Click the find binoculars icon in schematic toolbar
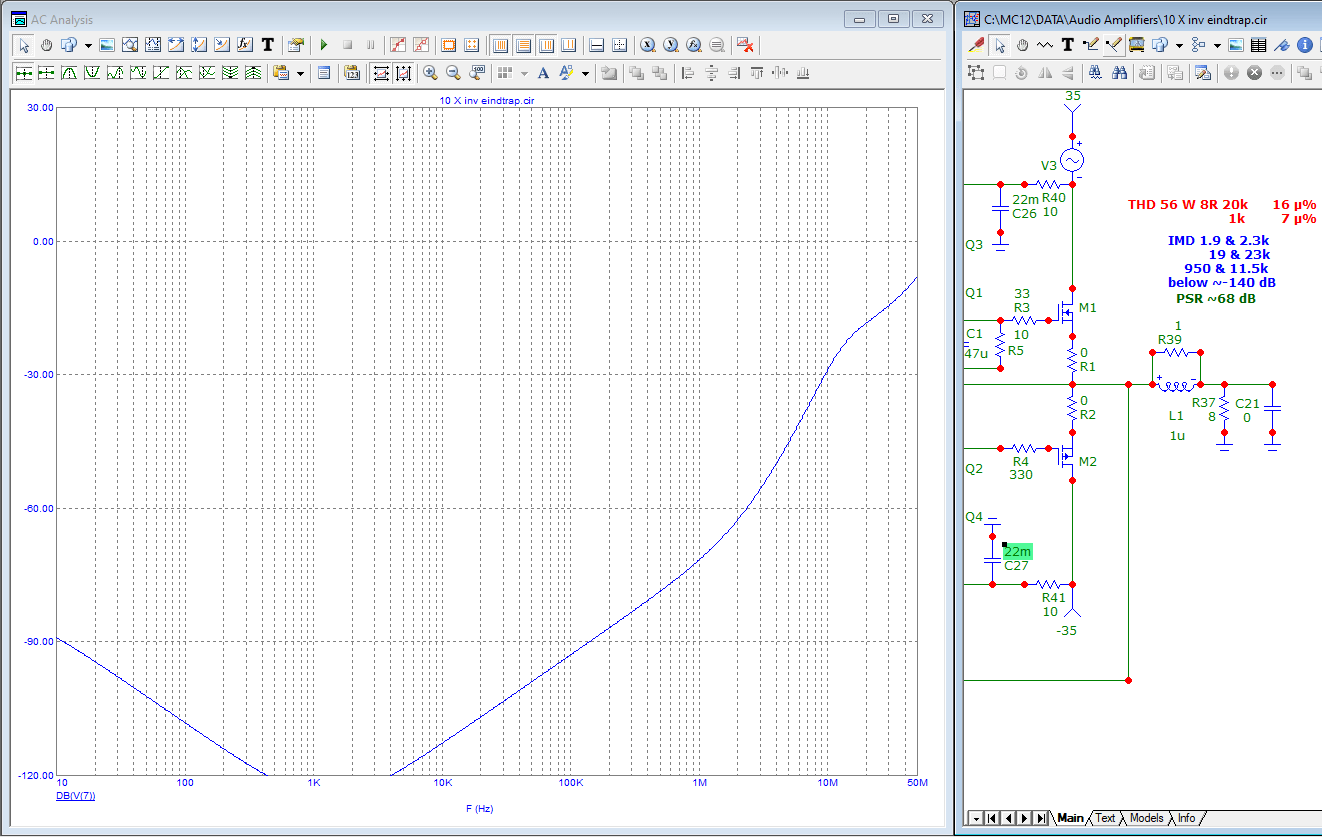The height and width of the screenshot is (837, 1322). 1095,73
